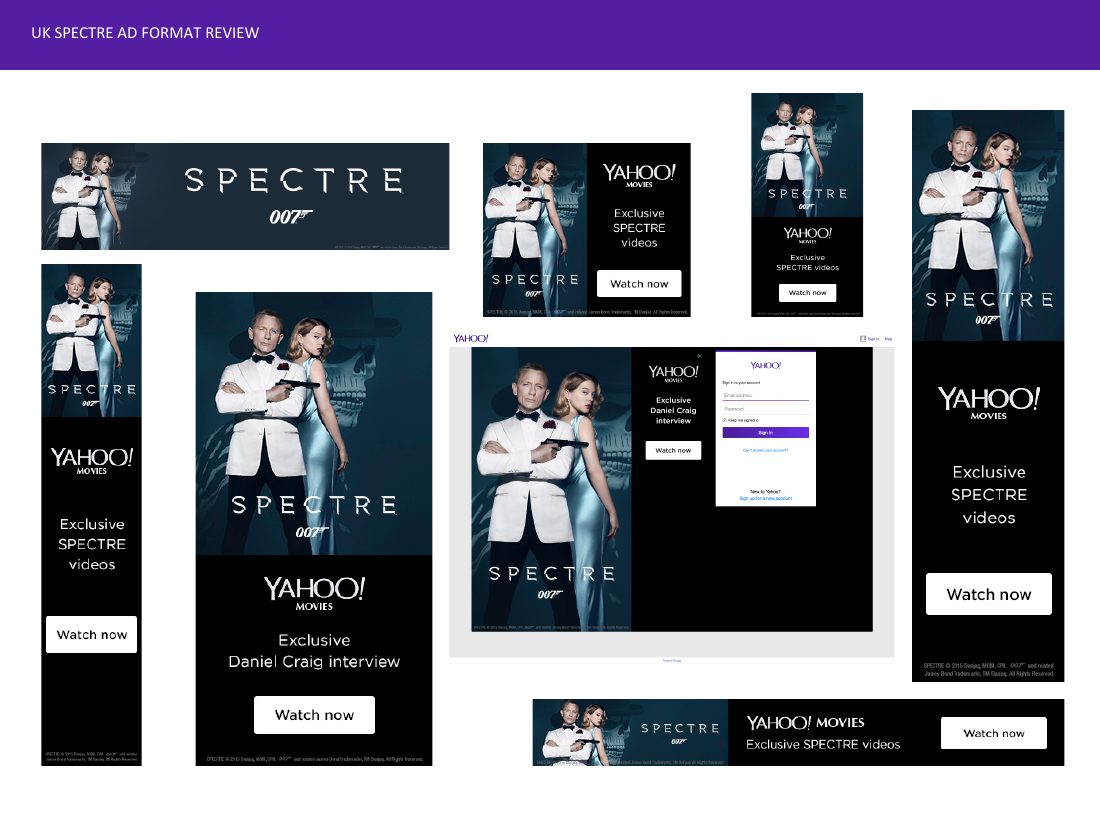This screenshot has width=1100, height=825.
Task: Click the wide SPECTRE 007 billboard banner
Action: point(245,196)
